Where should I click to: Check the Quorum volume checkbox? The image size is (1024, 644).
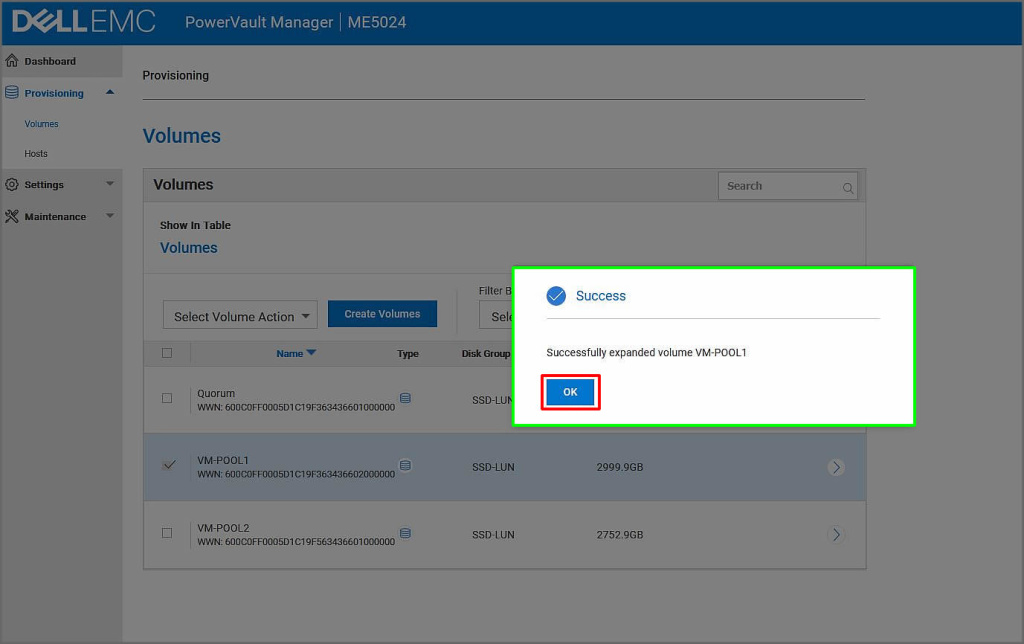[x=167, y=398]
